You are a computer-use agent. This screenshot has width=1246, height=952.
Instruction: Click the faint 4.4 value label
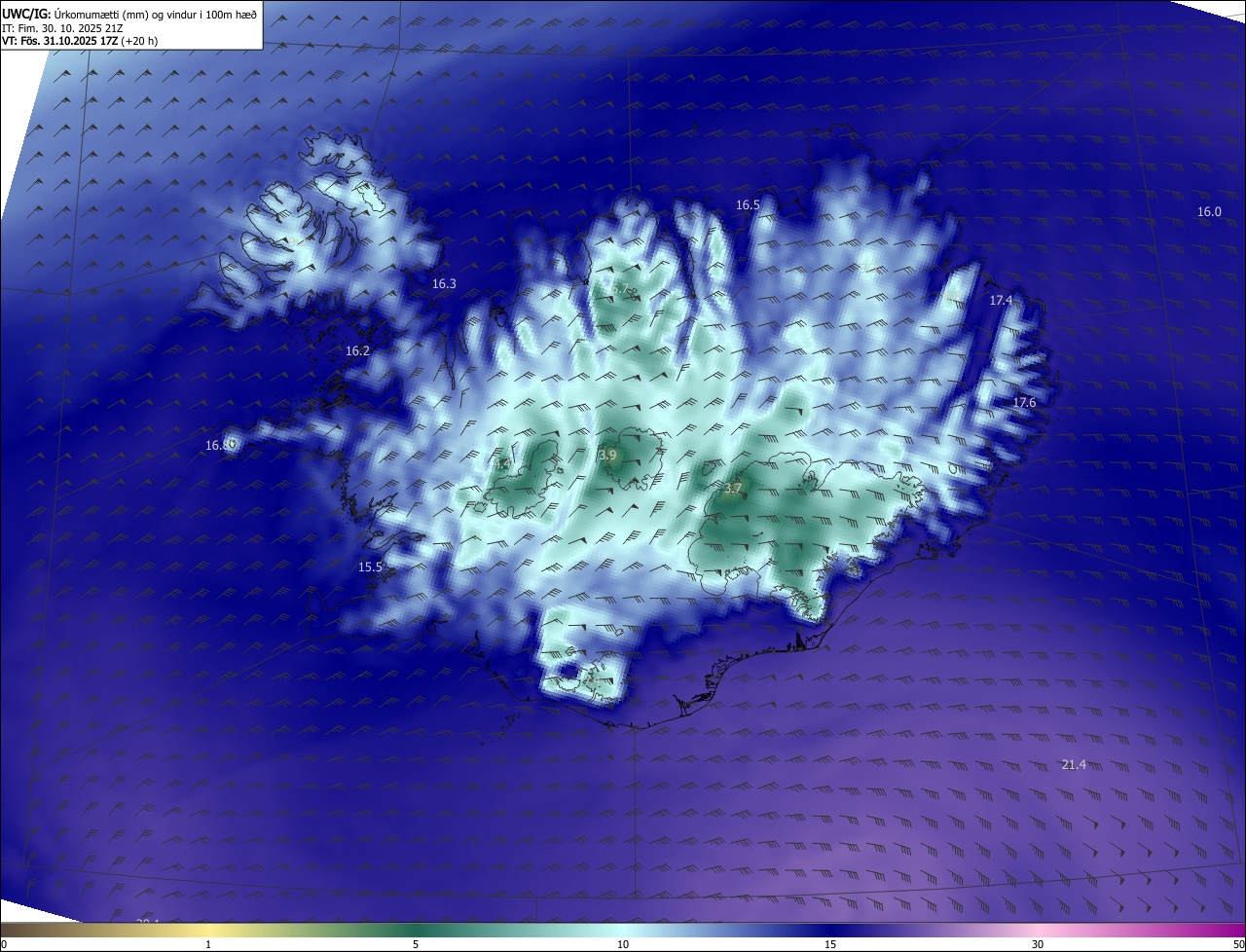(x=501, y=464)
